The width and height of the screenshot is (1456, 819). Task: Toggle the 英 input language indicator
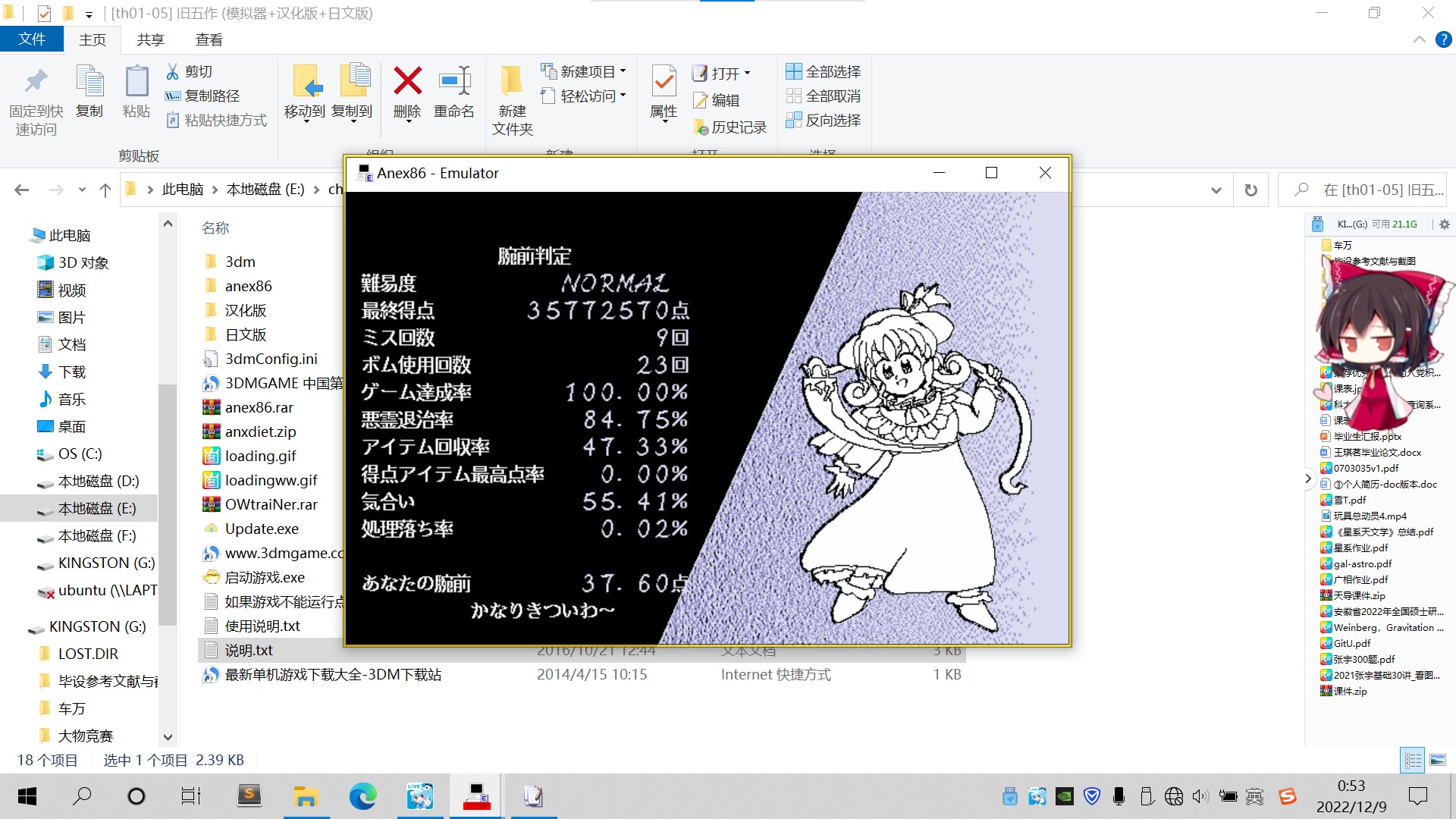(x=1254, y=796)
